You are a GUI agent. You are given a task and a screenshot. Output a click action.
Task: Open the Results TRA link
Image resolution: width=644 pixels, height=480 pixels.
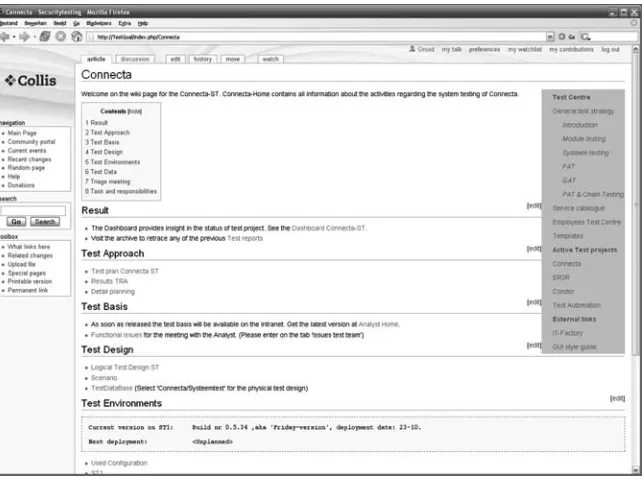109,281
